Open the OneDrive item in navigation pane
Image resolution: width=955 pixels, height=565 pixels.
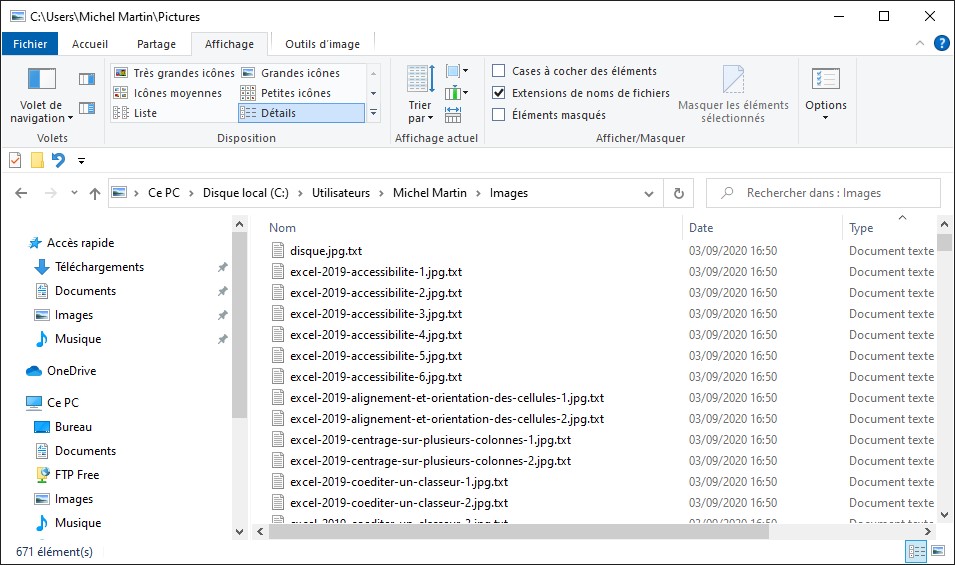tap(71, 371)
